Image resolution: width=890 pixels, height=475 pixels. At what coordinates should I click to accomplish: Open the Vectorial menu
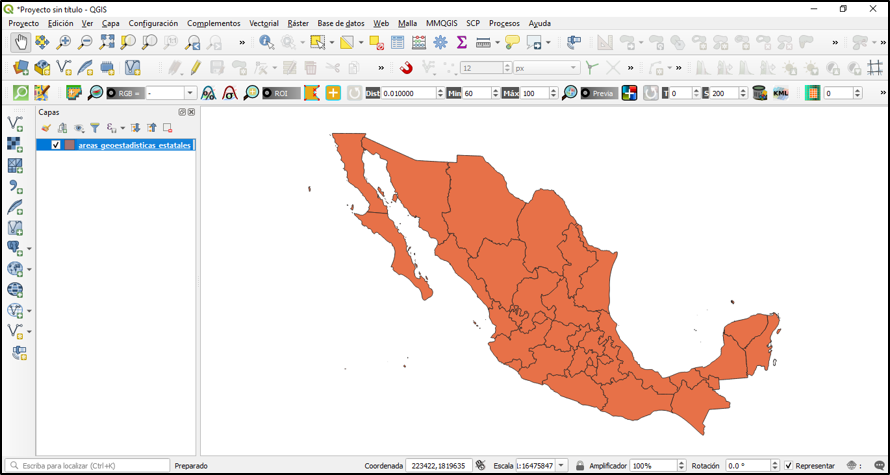(x=264, y=23)
